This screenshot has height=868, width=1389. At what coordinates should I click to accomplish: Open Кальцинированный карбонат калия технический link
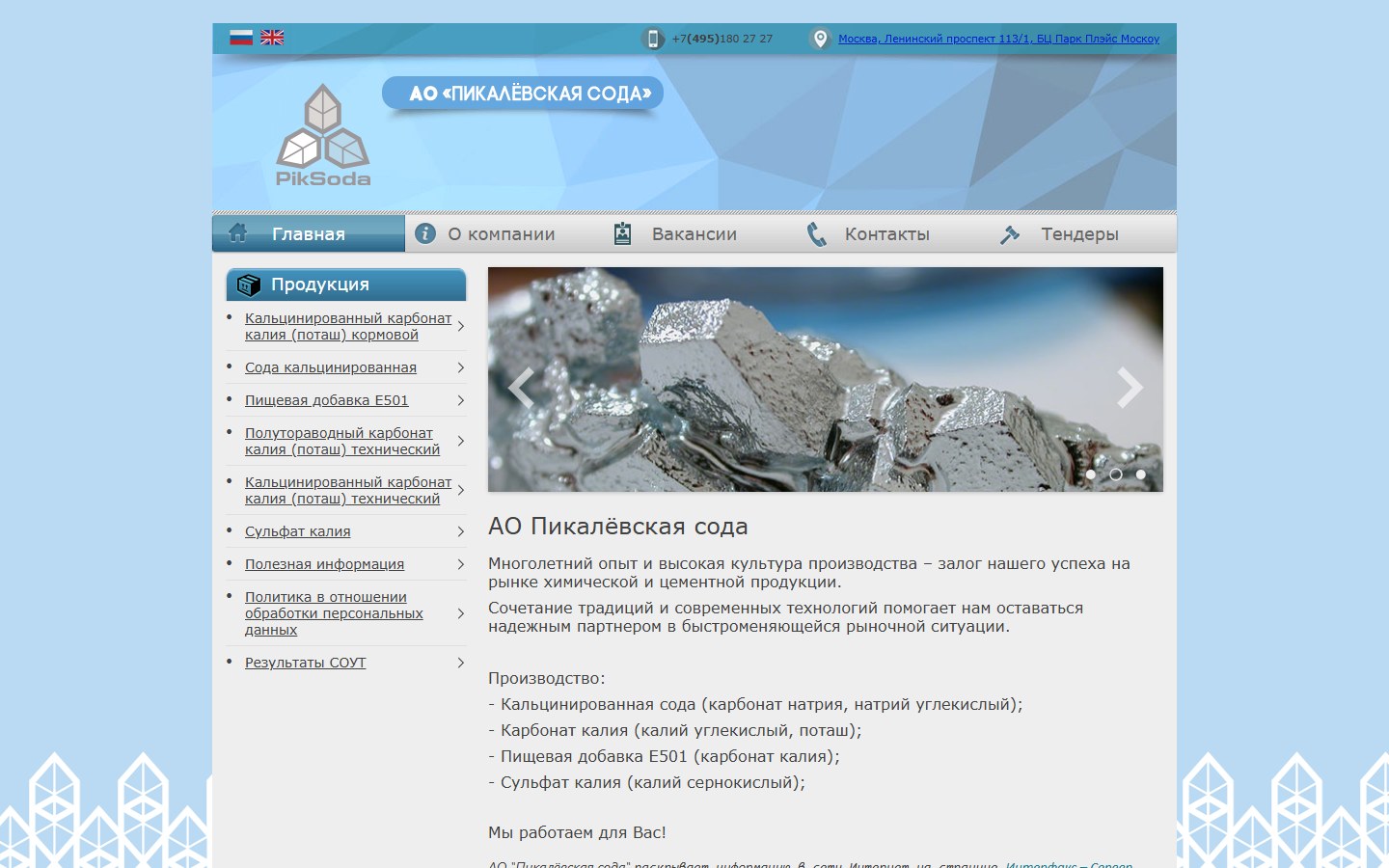[348, 490]
